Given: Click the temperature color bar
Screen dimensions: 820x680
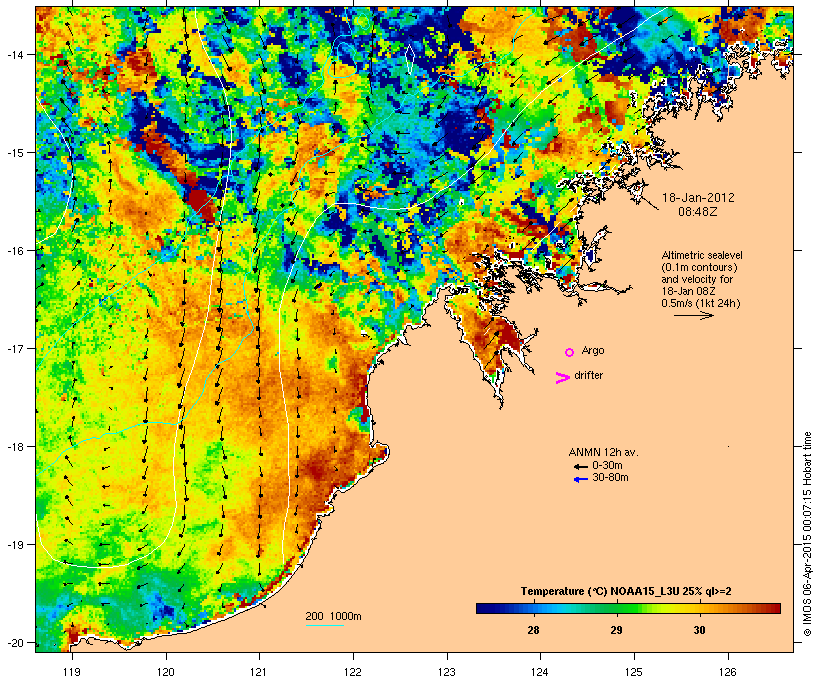Looking at the screenshot, I should coord(628,608).
